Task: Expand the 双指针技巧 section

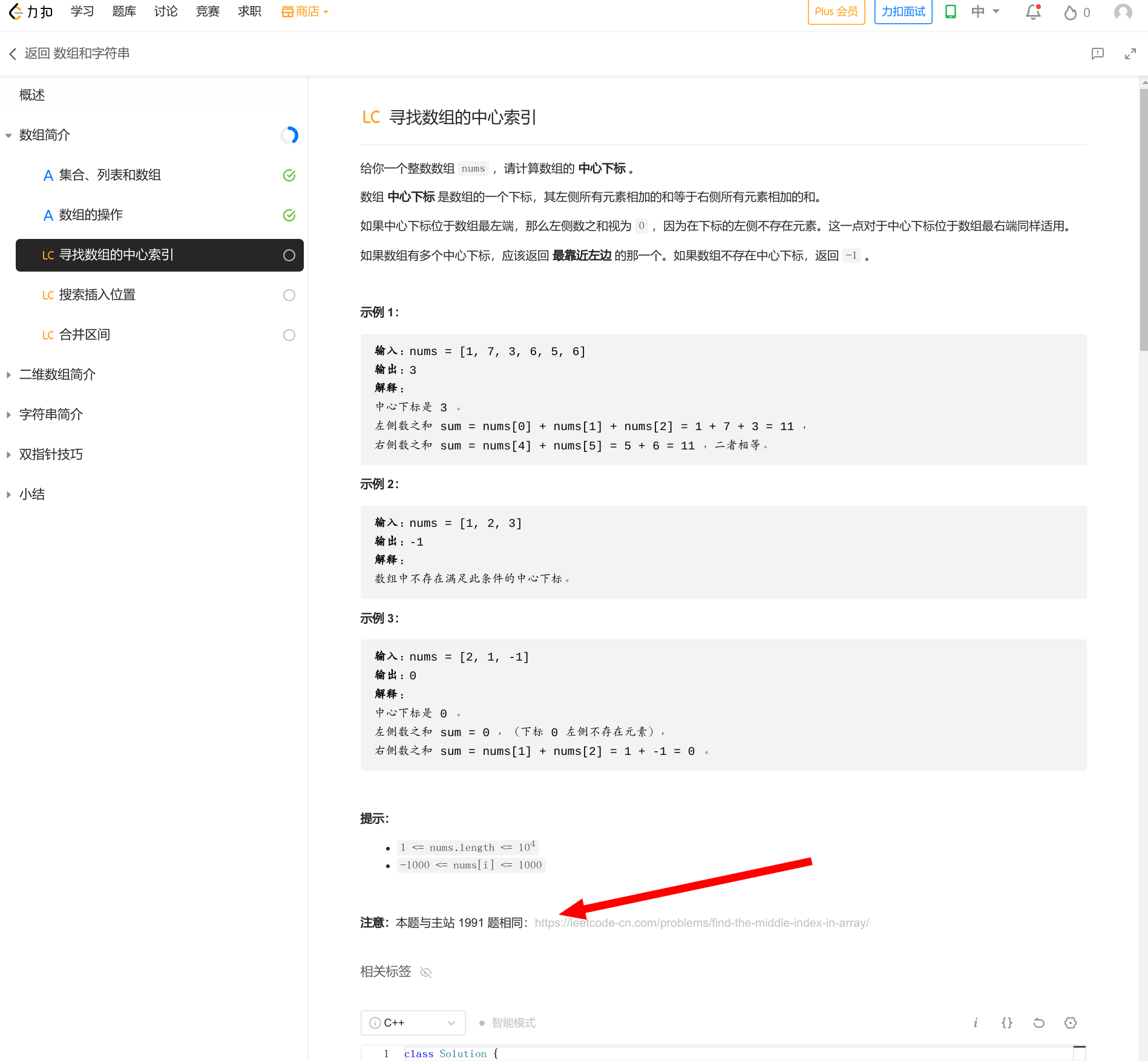Action: click(x=51, y=454)
